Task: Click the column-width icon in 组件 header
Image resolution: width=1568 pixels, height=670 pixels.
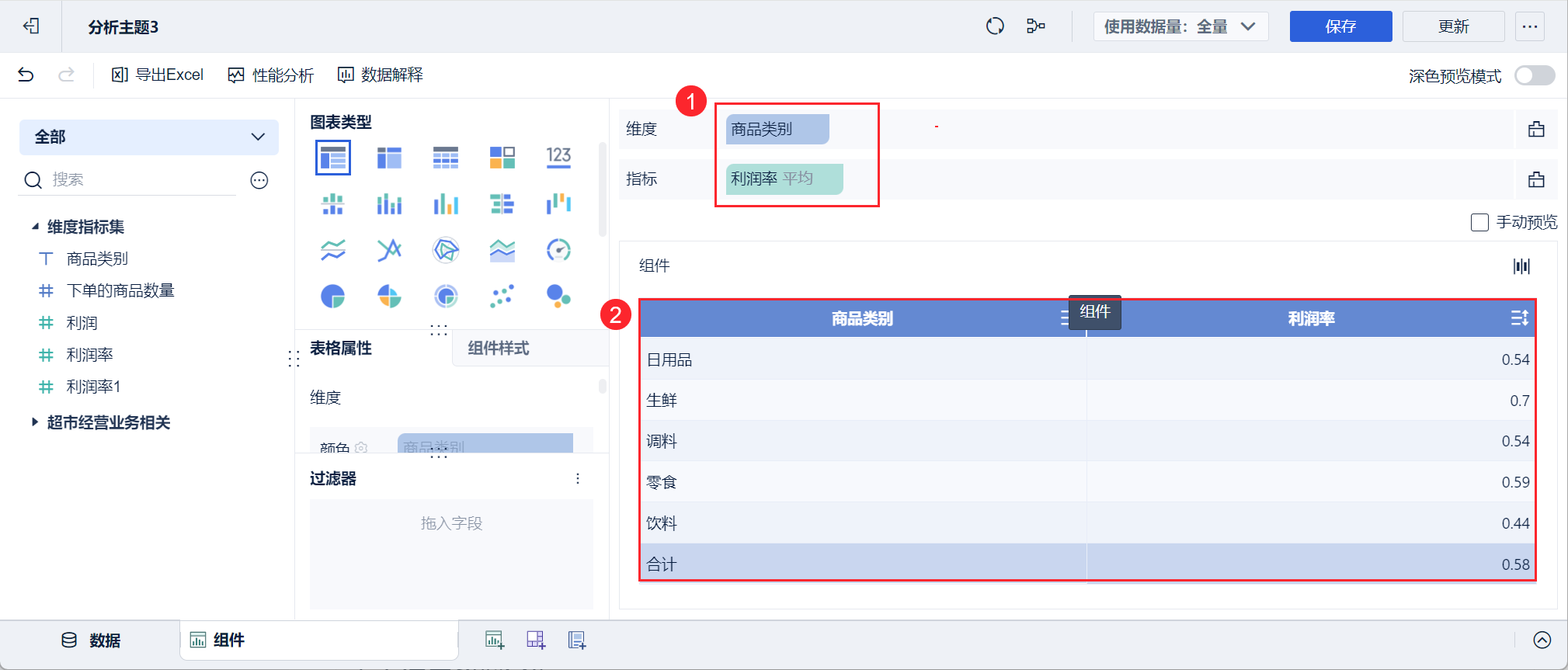Action: coord(1521,266)
